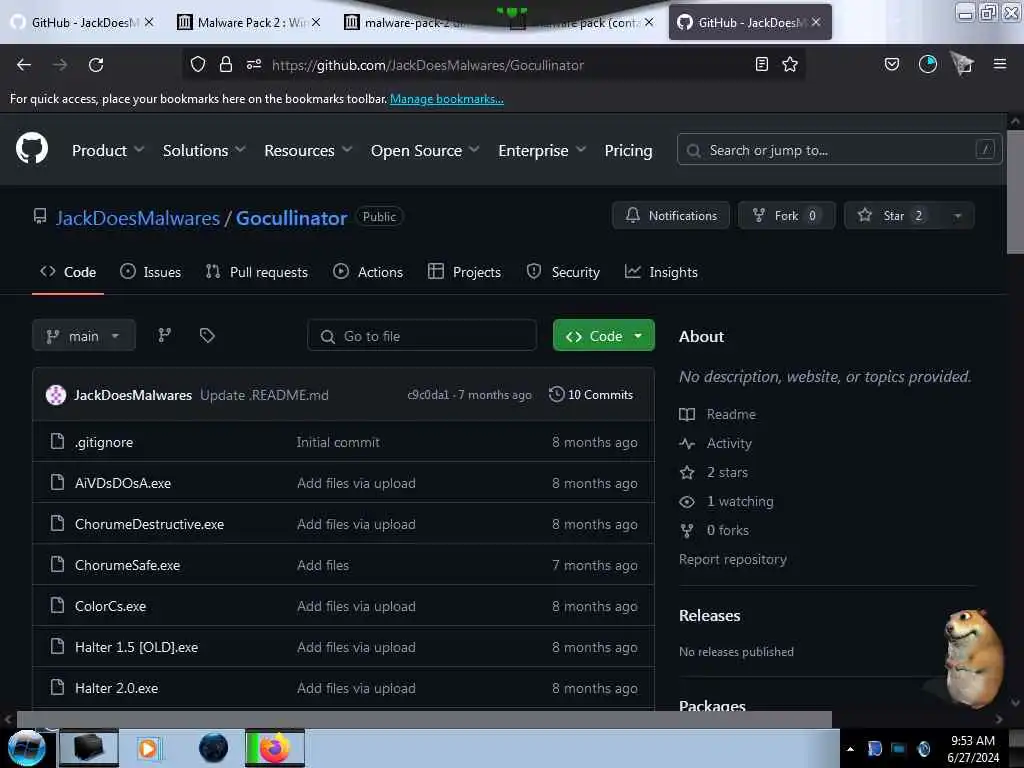The width and height of the screenshot is (1024, 768).
Task: Click the Search or jump to field
Action: 839,150
